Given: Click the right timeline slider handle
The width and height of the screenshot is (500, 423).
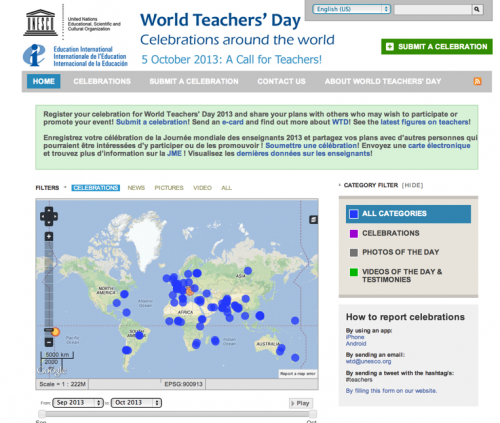Looking at the screenshot, I should 313,414.
